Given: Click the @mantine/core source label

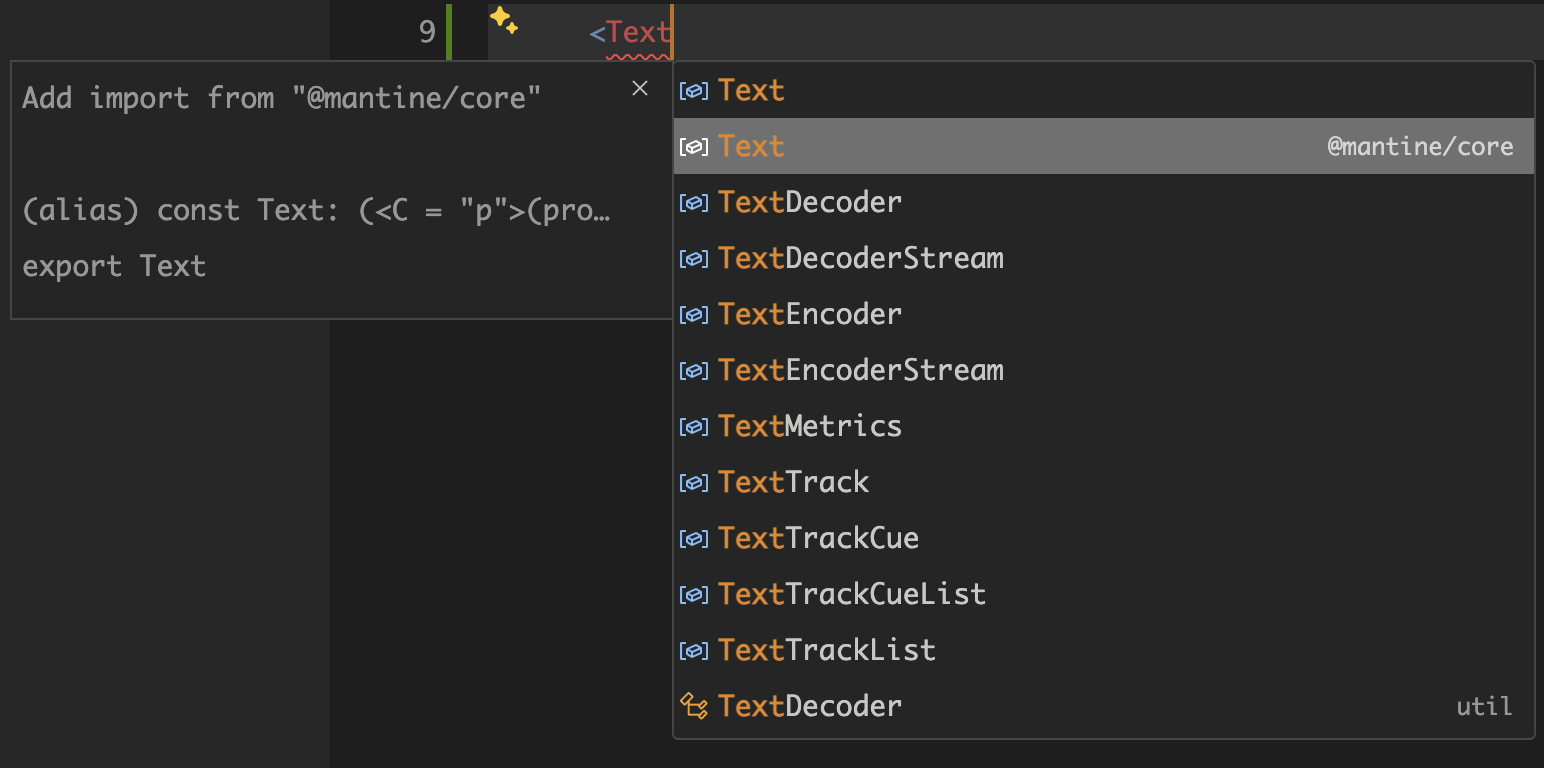Looking at the screenshot, I should point(1420,147).
